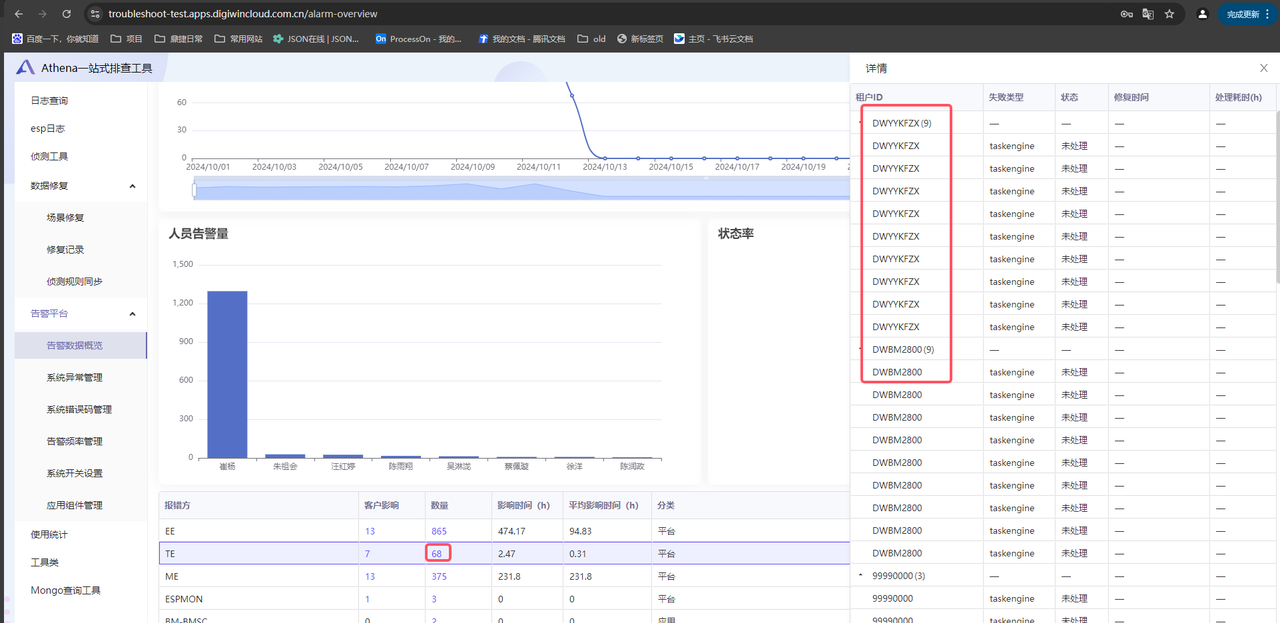
Task: Click the translate page icon
Action: pos(1148,14)
